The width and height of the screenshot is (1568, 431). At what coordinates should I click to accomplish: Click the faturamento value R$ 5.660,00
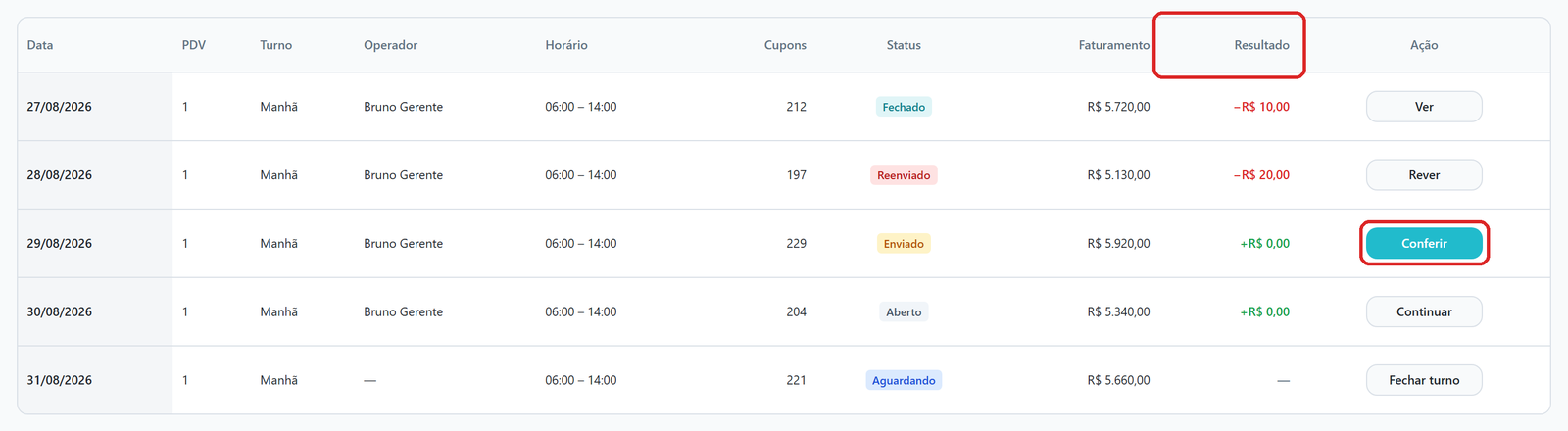coord(1118,380)
